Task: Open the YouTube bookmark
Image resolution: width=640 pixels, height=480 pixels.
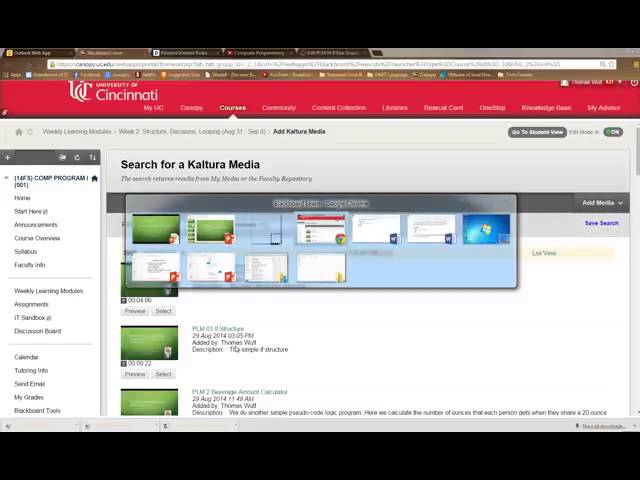Action: [287, 75]
